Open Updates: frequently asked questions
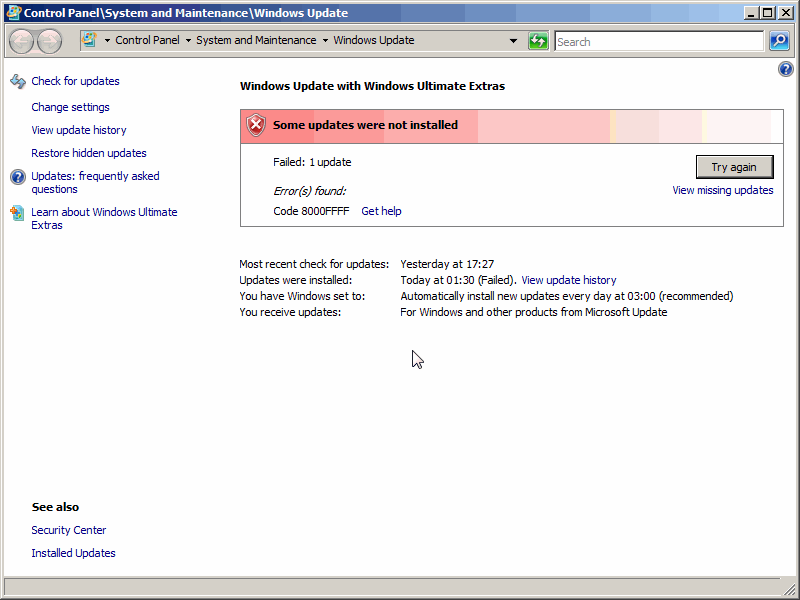The height and width of the screenshot is (600, 800). [95, 183]
